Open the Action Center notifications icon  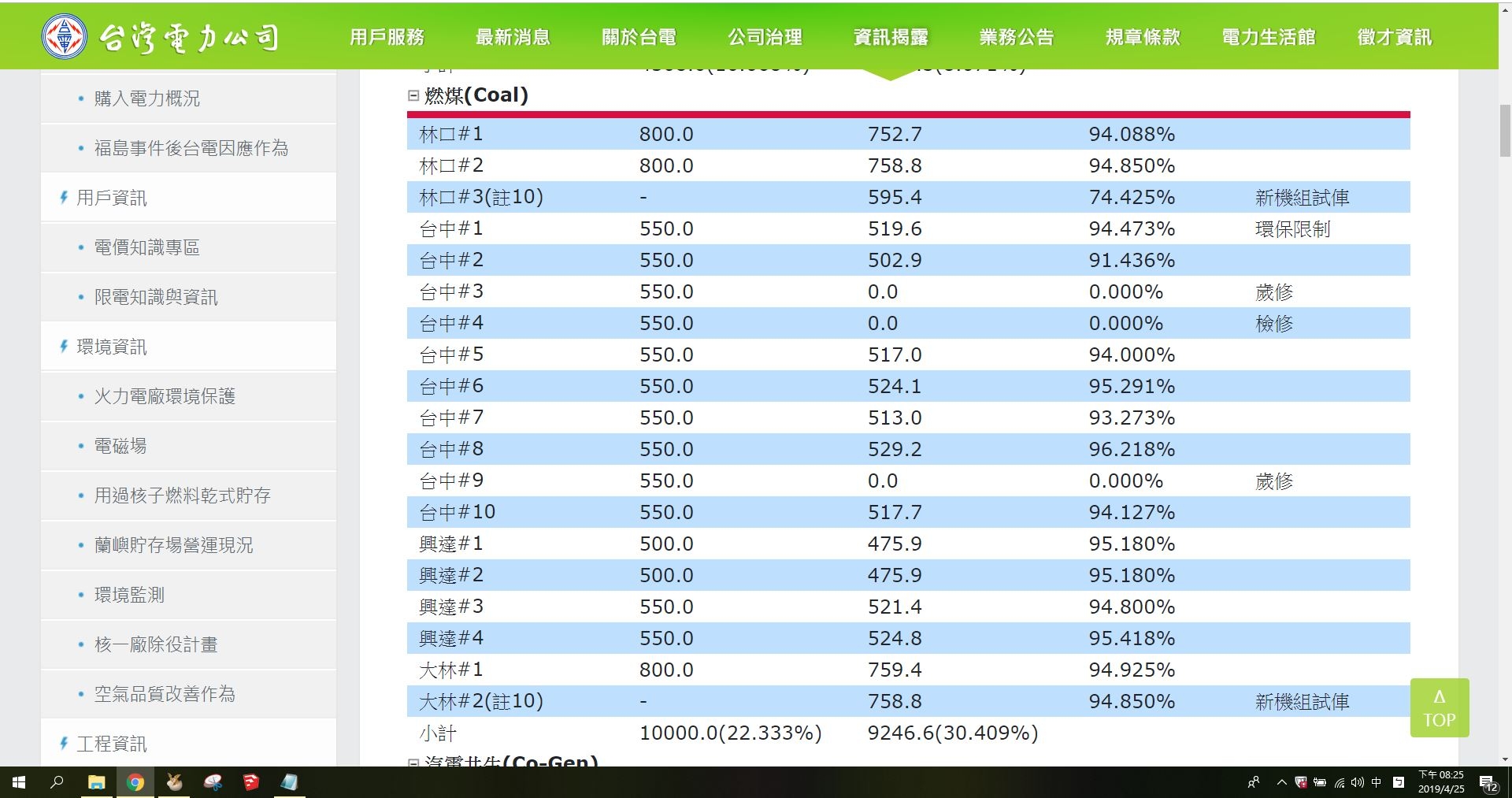click(1489, 783)
